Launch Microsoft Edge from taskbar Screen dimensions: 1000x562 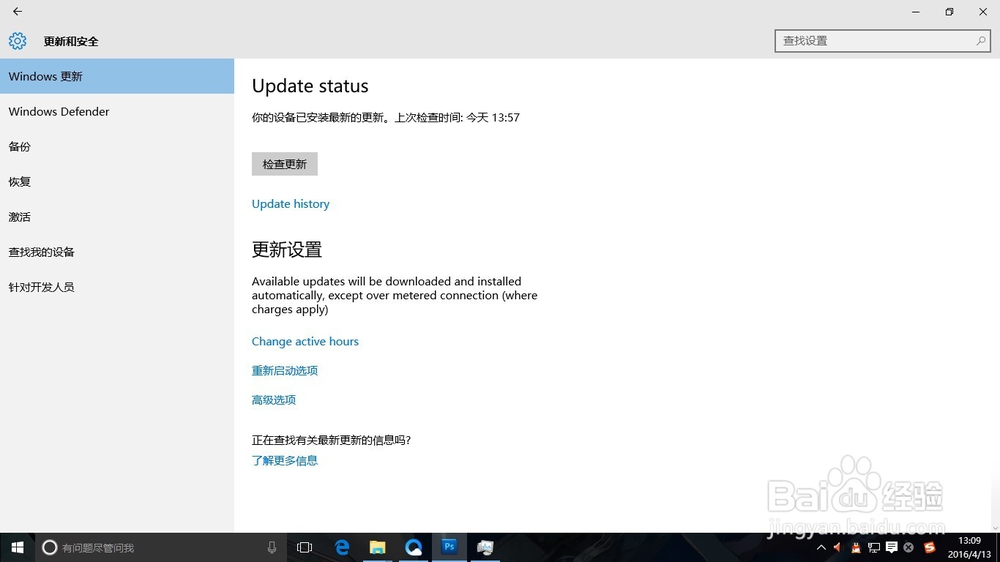pos(342,547)
